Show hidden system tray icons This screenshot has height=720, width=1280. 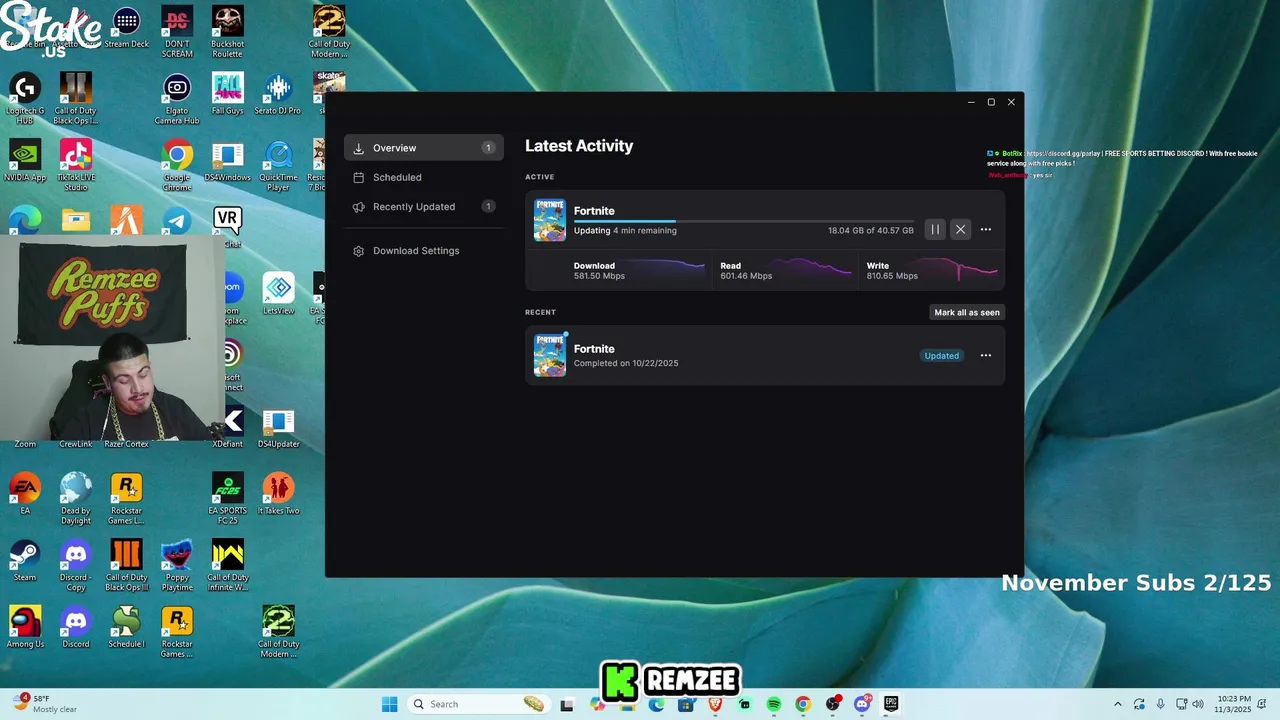[1118, 704]
